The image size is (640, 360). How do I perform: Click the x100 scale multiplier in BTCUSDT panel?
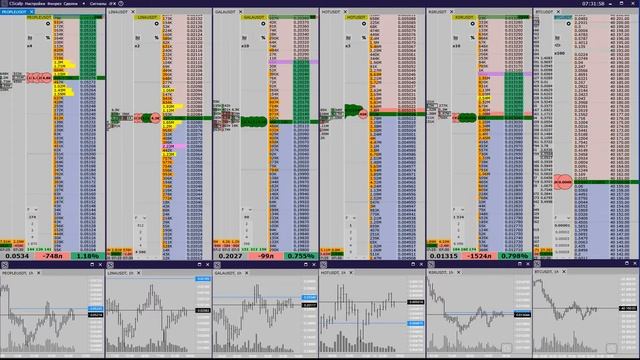click(559, 53)
